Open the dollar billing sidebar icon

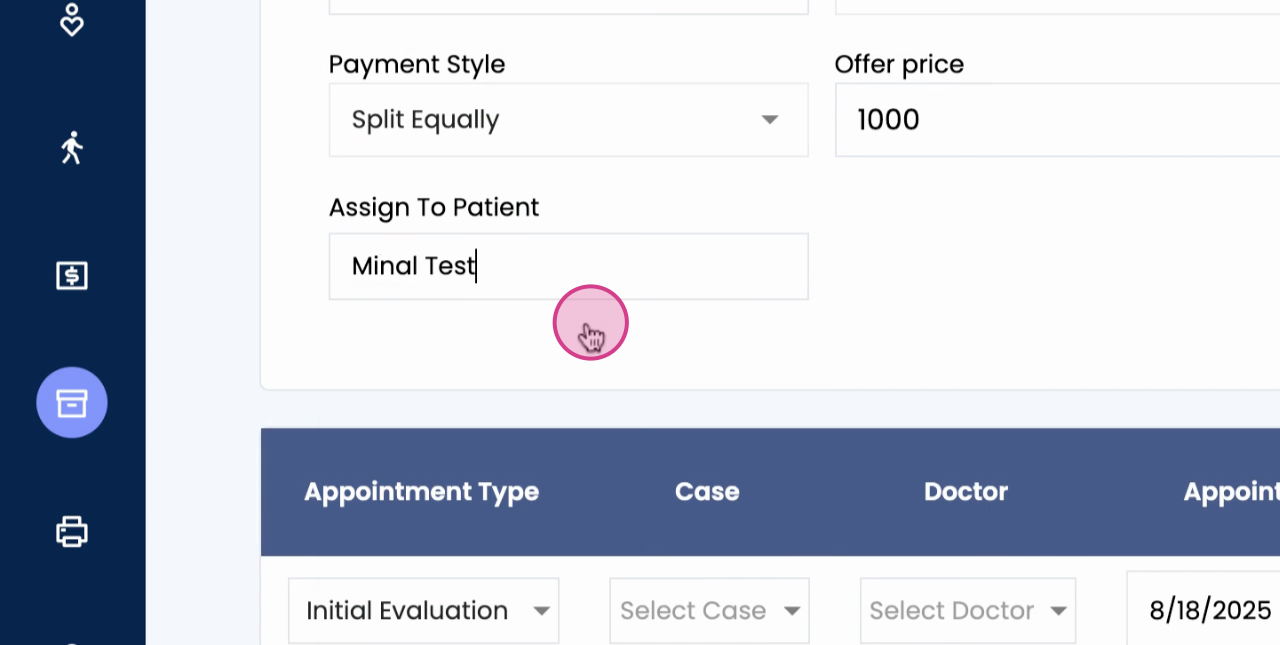(x=71, y=275)
